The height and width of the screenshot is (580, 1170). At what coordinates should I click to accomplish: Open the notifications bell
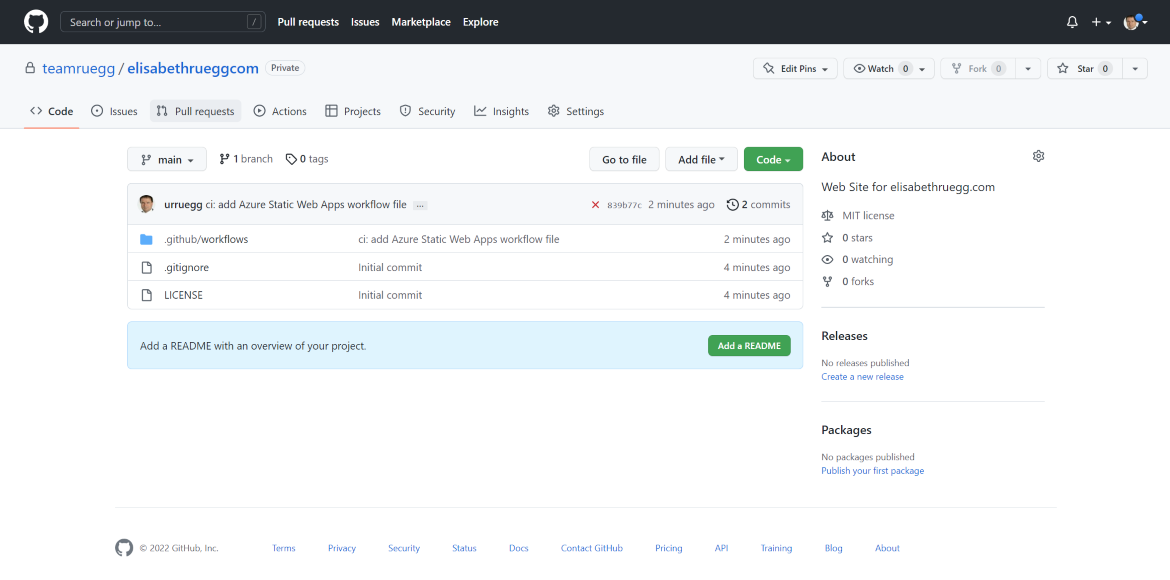[1072, 22]
